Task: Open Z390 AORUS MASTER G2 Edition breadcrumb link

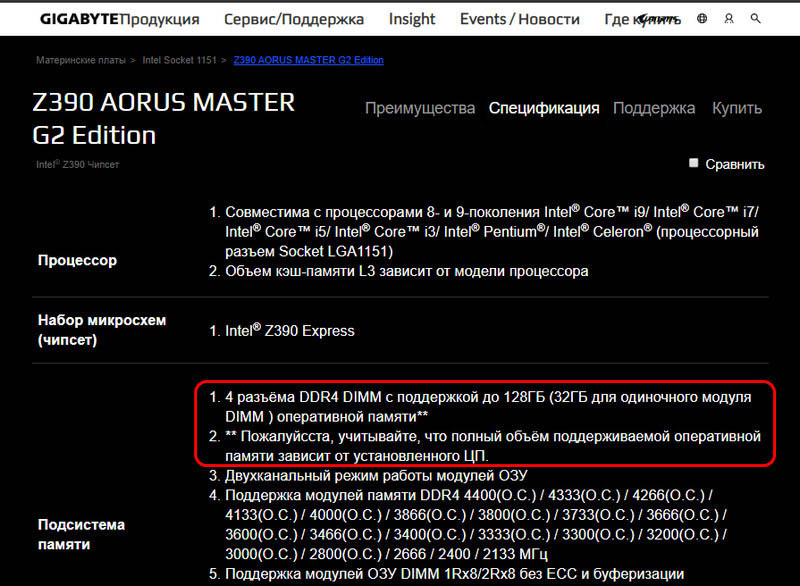Action: [x=308, y=60]
